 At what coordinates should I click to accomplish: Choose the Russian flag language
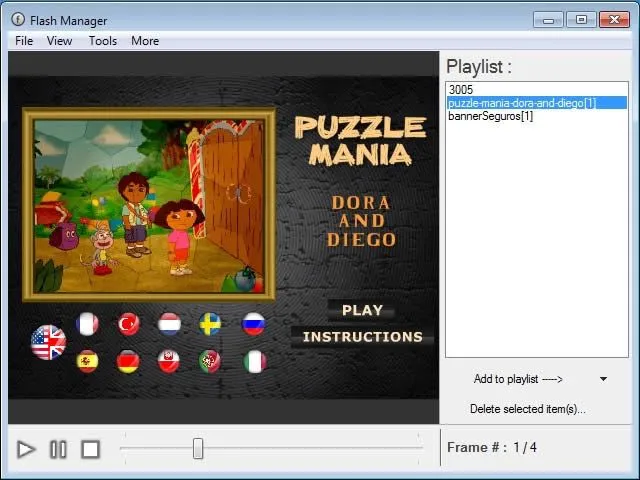point(253,324)
